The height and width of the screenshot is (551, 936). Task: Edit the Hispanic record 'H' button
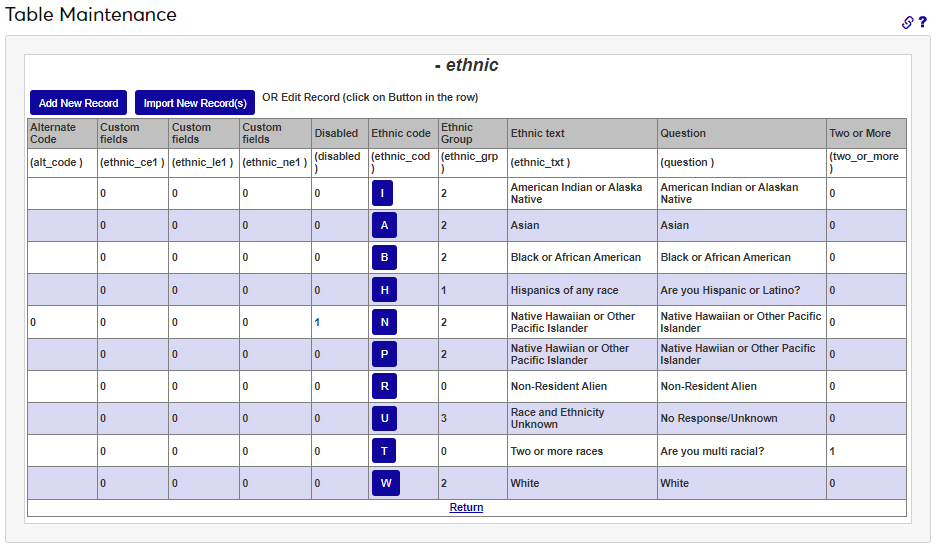click(x=384, y=290)
